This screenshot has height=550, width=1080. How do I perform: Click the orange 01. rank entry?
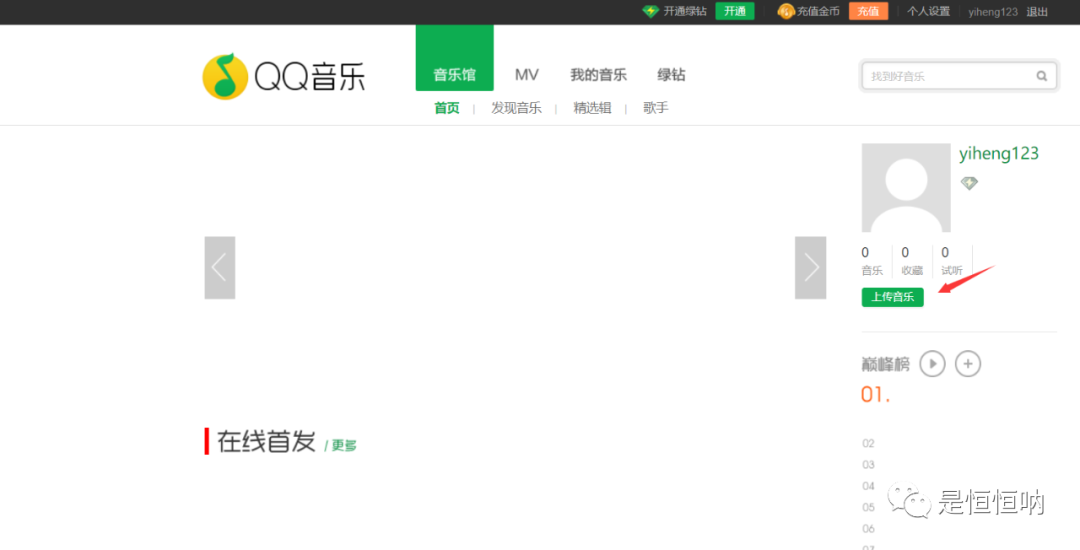(875, 394)
